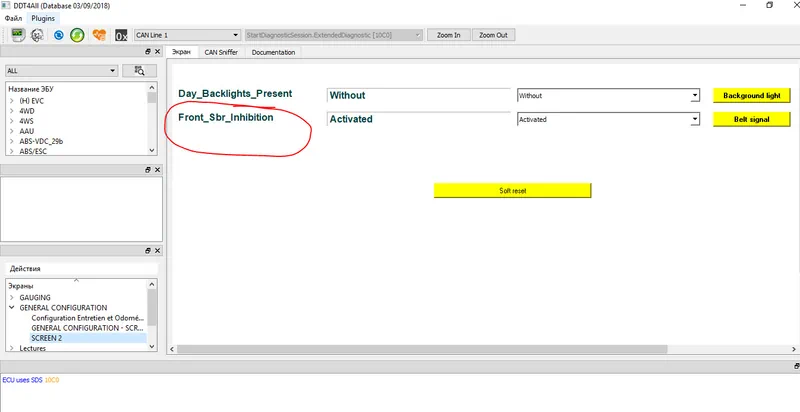Click the green ECU screen toolbar icon

(x=18, y=35)
